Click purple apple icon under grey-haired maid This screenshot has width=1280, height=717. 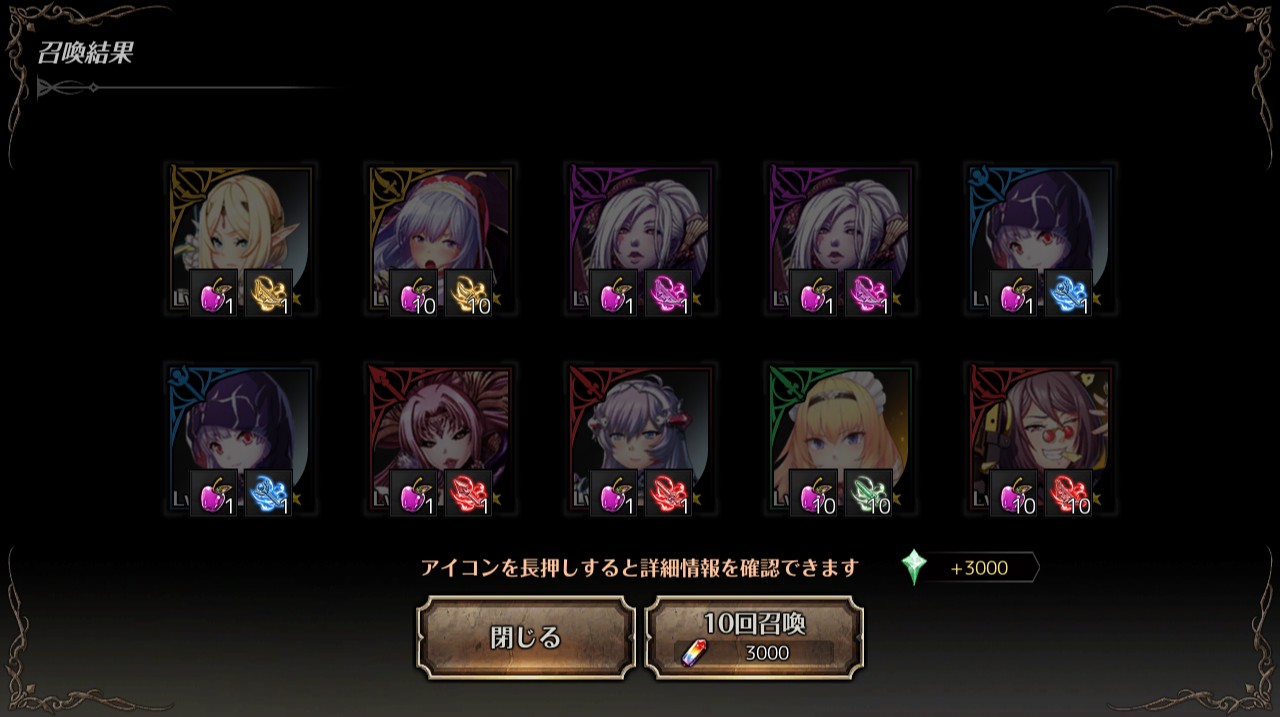614,493
